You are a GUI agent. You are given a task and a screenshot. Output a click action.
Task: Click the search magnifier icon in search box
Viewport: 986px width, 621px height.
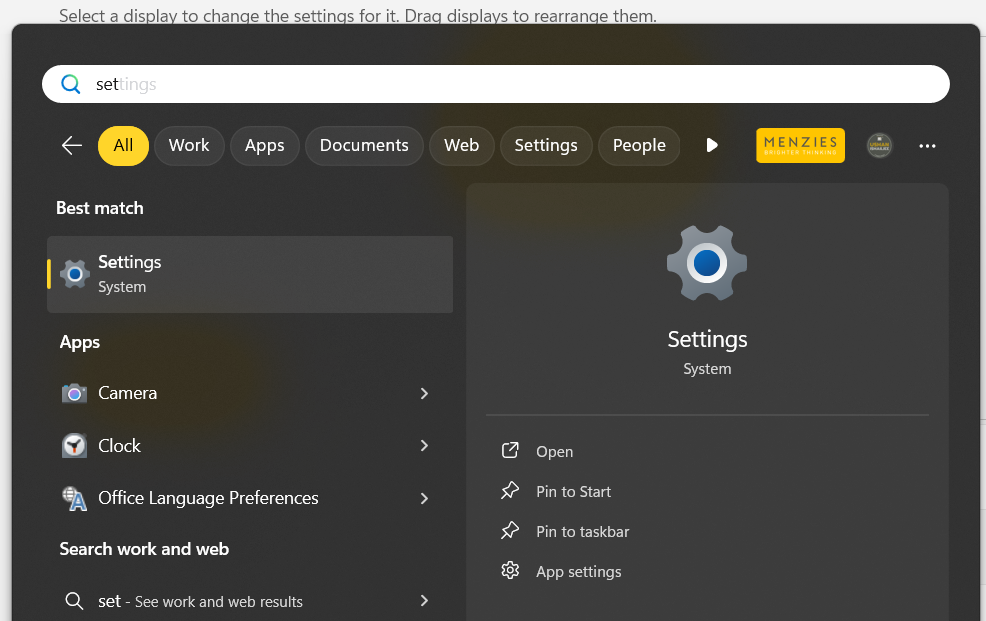pos(71,84)
